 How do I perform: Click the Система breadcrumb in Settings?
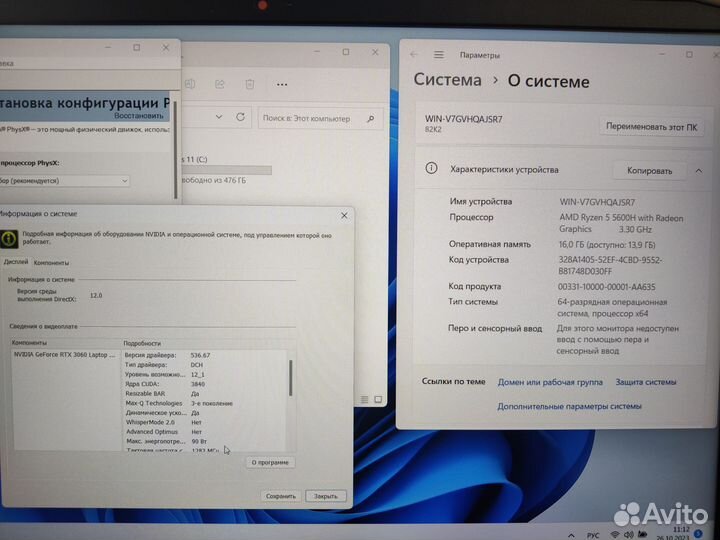point(447,79)
